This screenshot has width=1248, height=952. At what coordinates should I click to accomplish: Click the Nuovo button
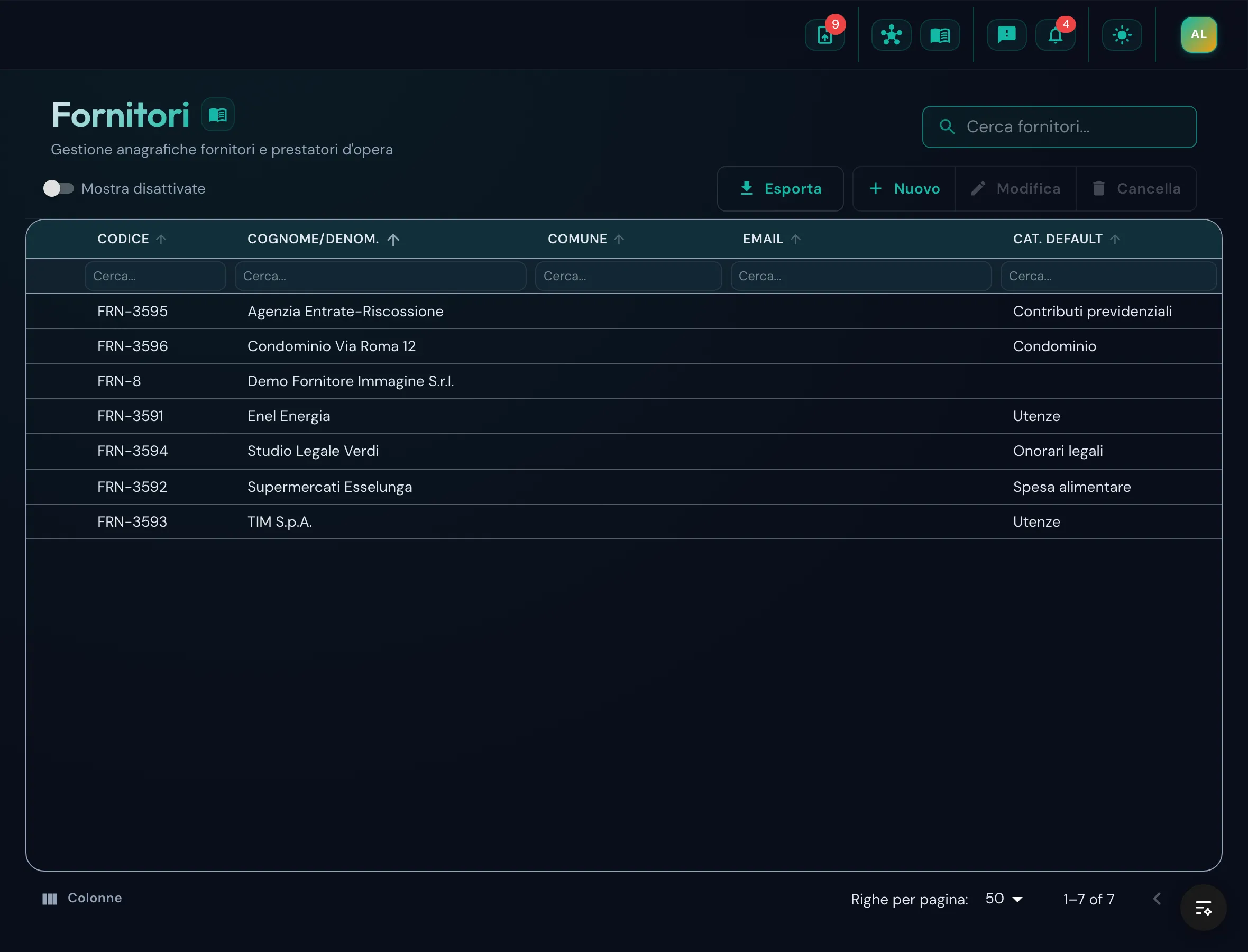904,189
